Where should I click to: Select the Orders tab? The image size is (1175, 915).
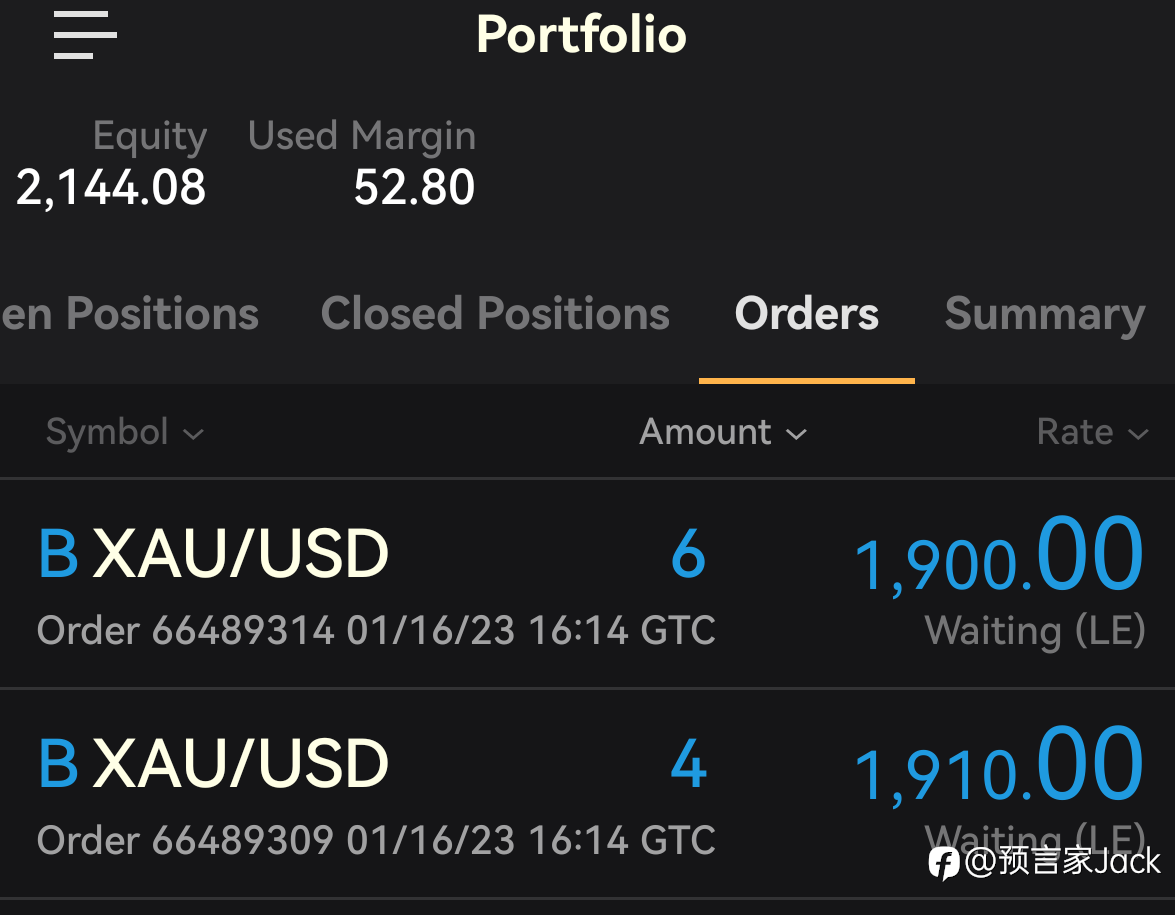(806, 313)
